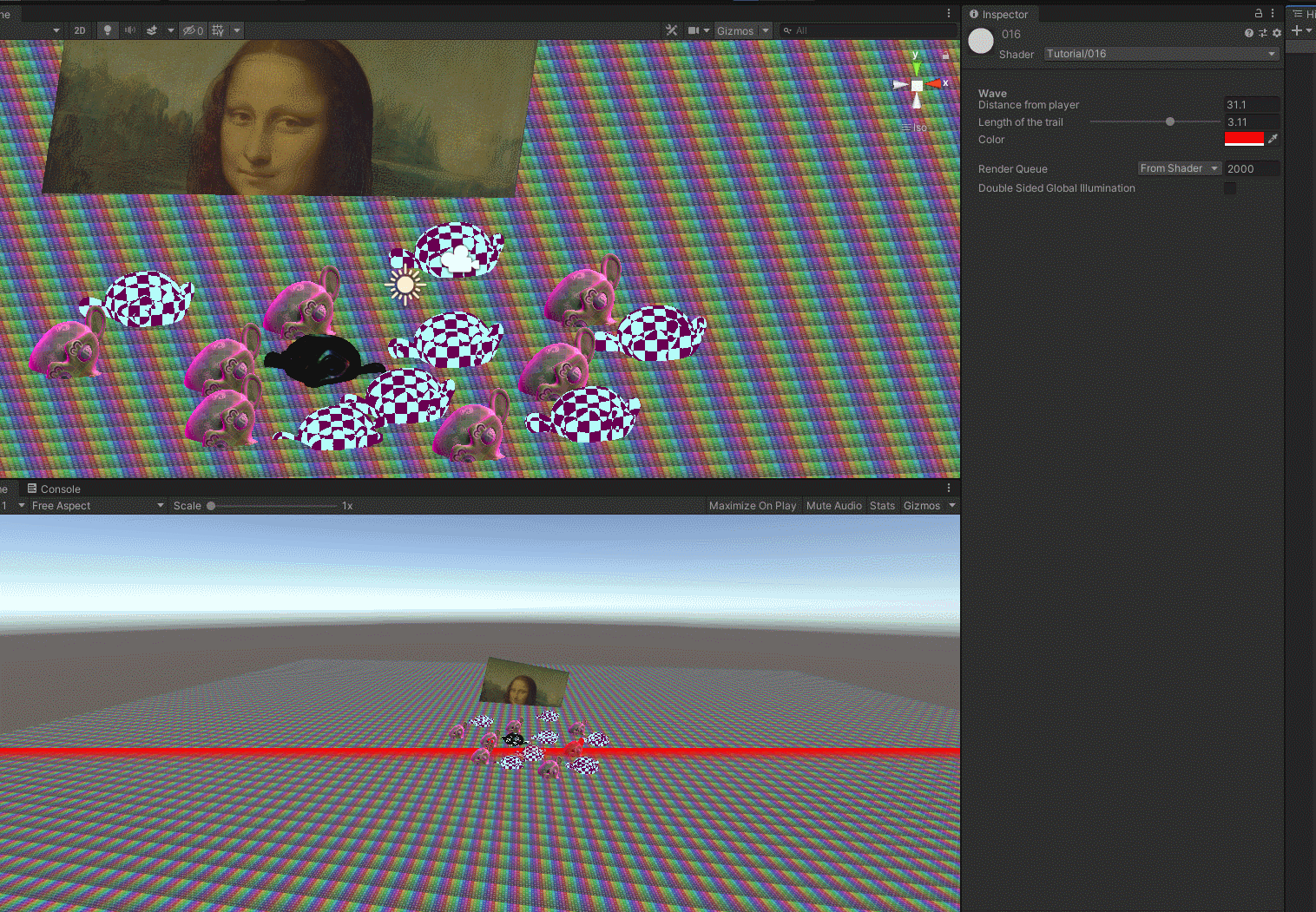Lock the scene orientation gizmo rotation
The image size is (1316, 912).
tap(945, 55)
